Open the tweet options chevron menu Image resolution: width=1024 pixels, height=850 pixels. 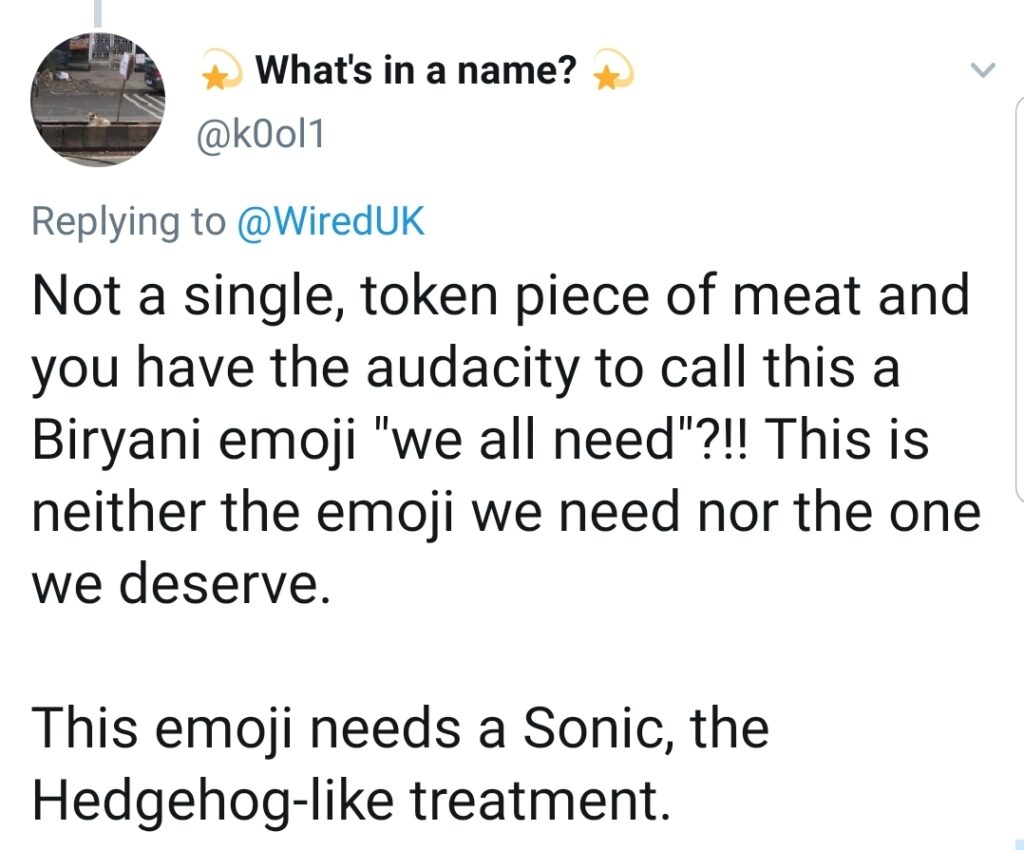click(x=984, y=71)
